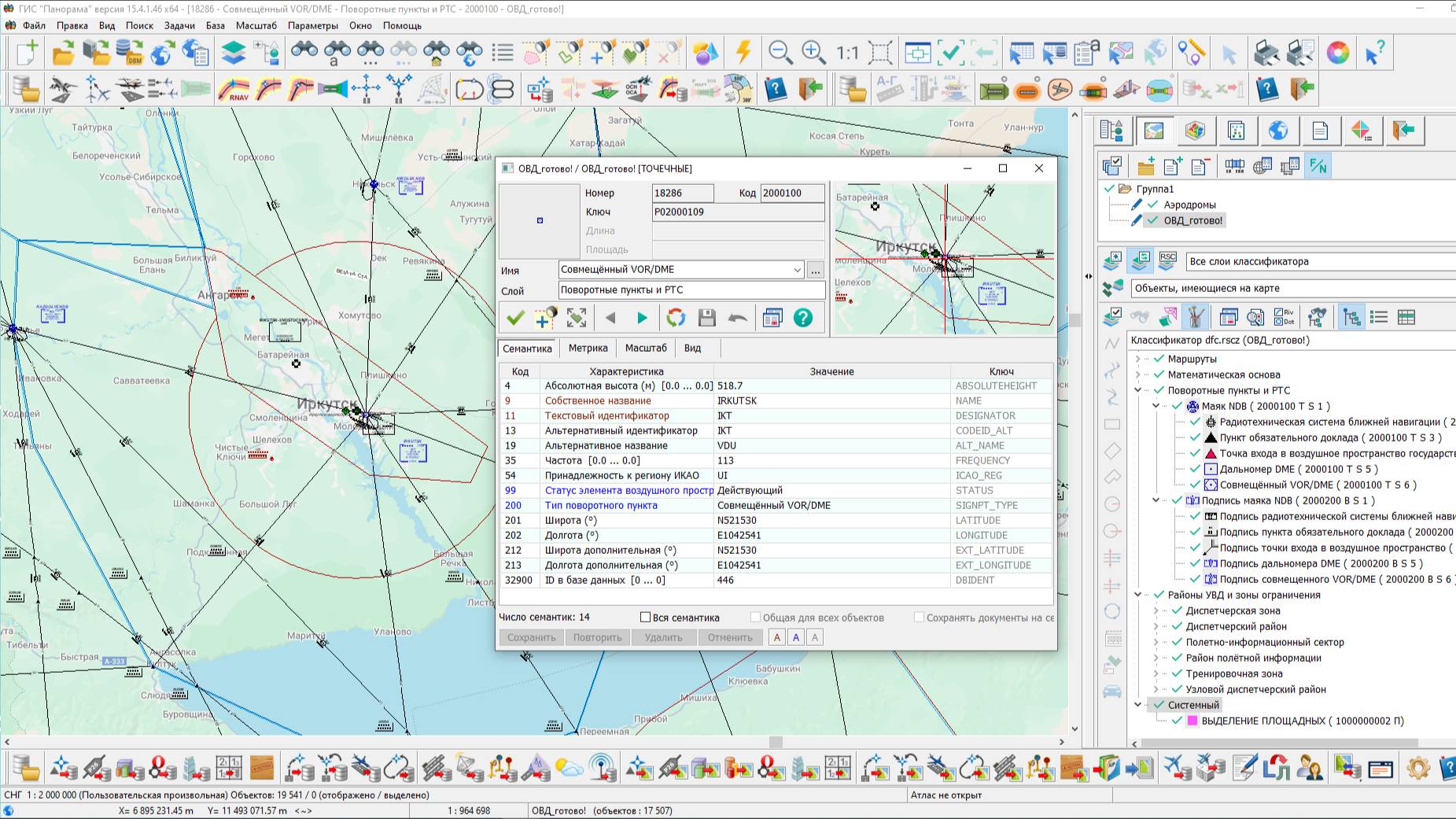The height and width of the screenshot is (819, 1456).
Task: Click the ellipsis button next to name field
Action: pos(816,270)
